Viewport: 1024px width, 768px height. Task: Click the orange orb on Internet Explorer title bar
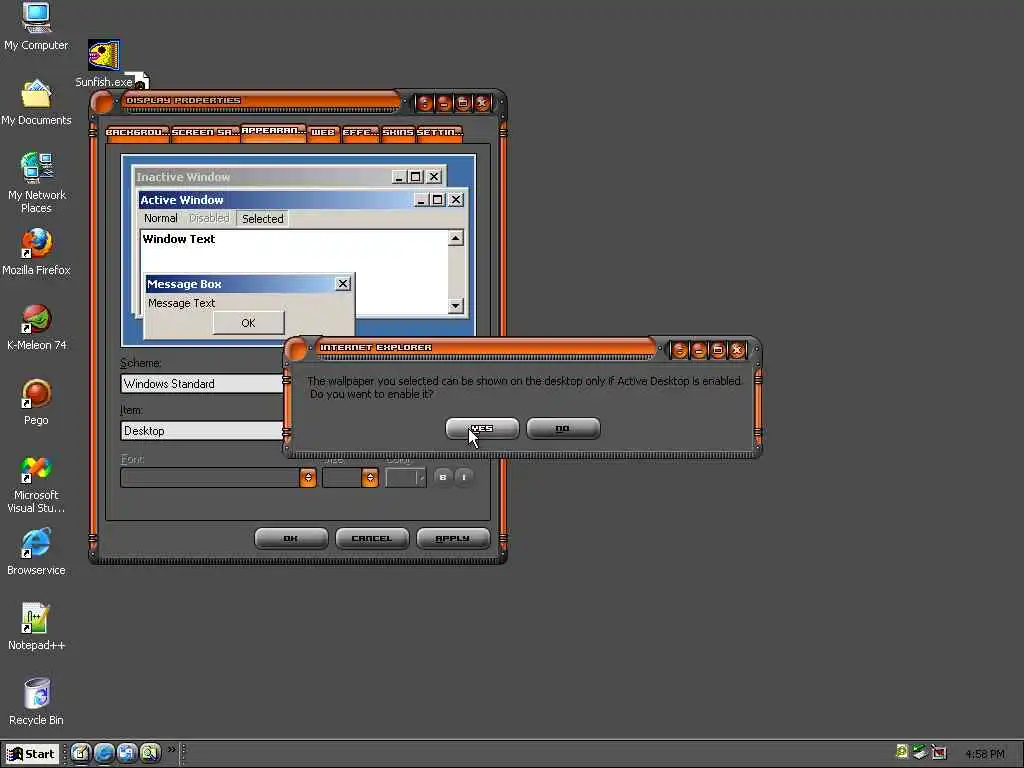[x=297, y=349]
